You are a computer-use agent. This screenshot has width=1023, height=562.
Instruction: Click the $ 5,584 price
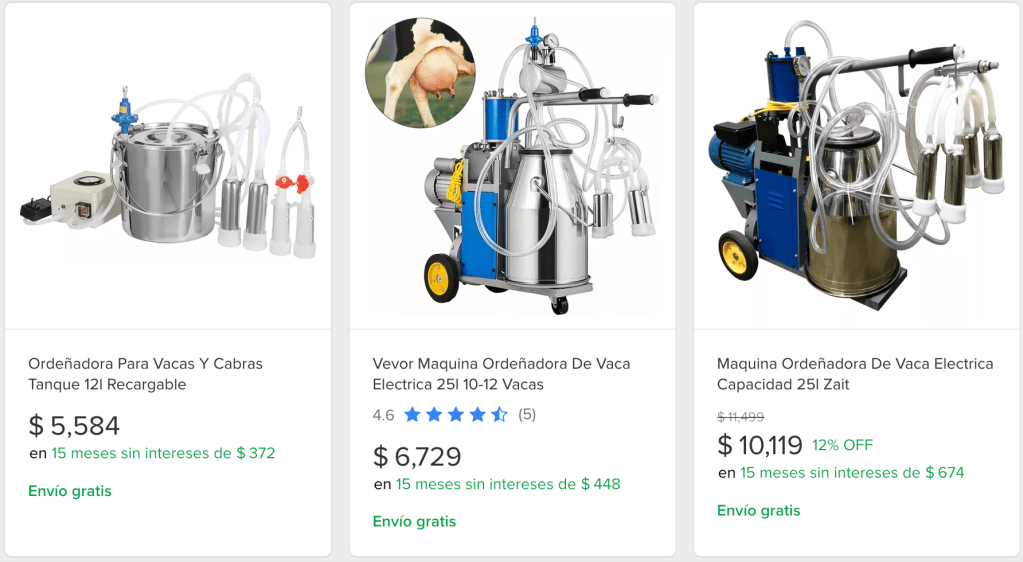point(74,426)
